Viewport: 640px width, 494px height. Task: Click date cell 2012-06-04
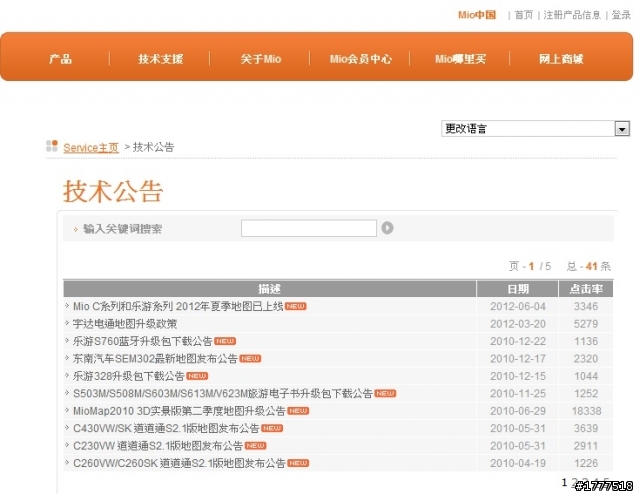point(518,306)
